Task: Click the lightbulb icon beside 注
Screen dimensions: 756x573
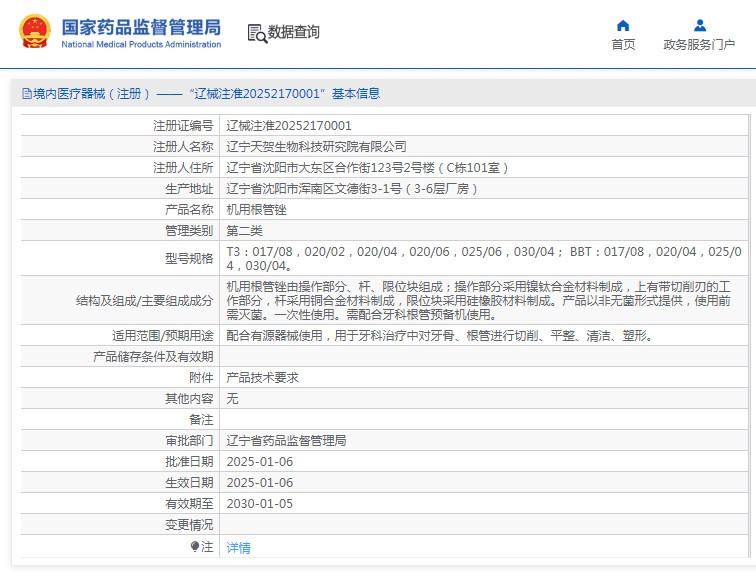Action: click(195, 546)
